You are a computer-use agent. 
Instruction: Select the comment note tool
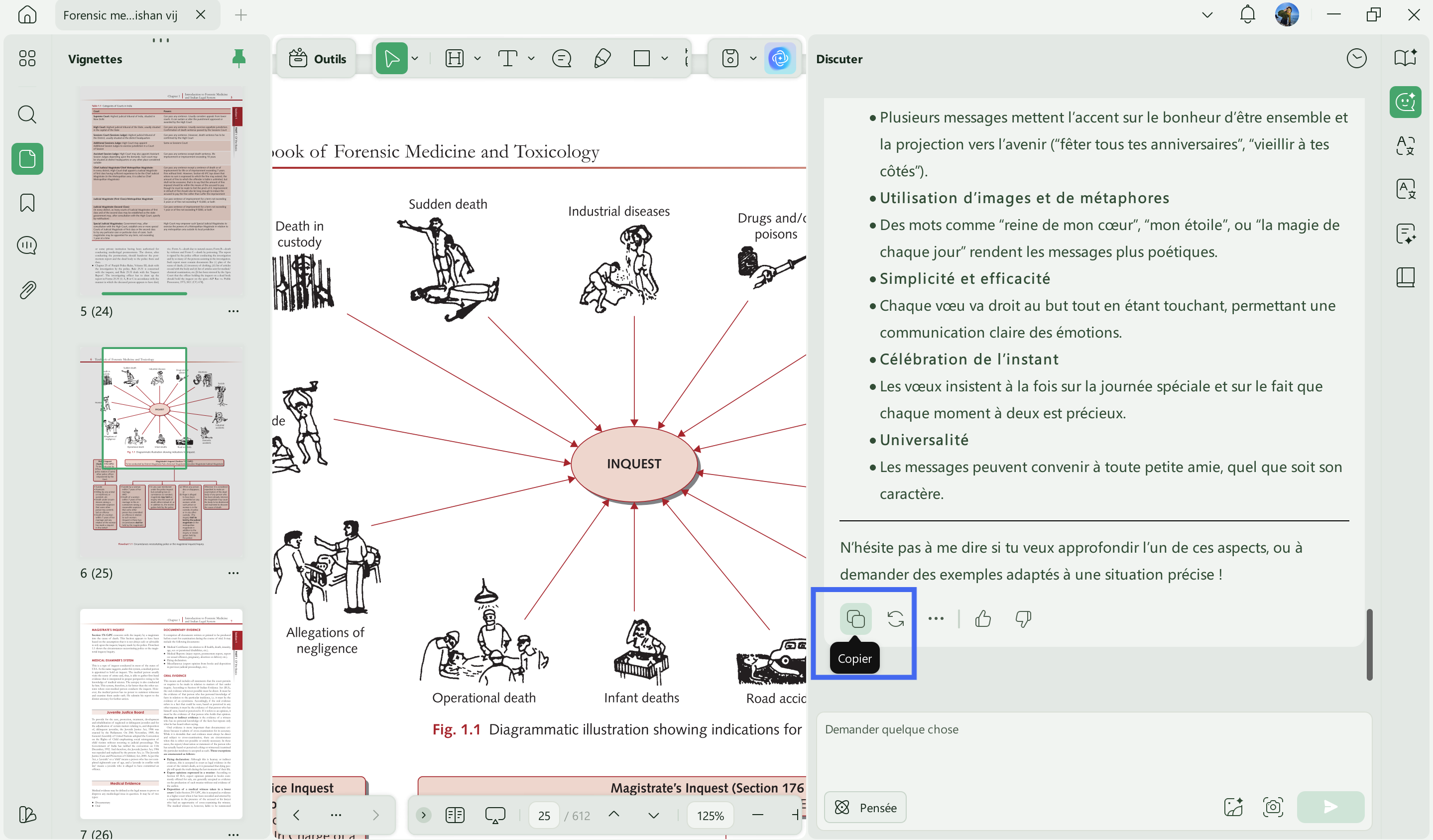click(x=561, y=58)
